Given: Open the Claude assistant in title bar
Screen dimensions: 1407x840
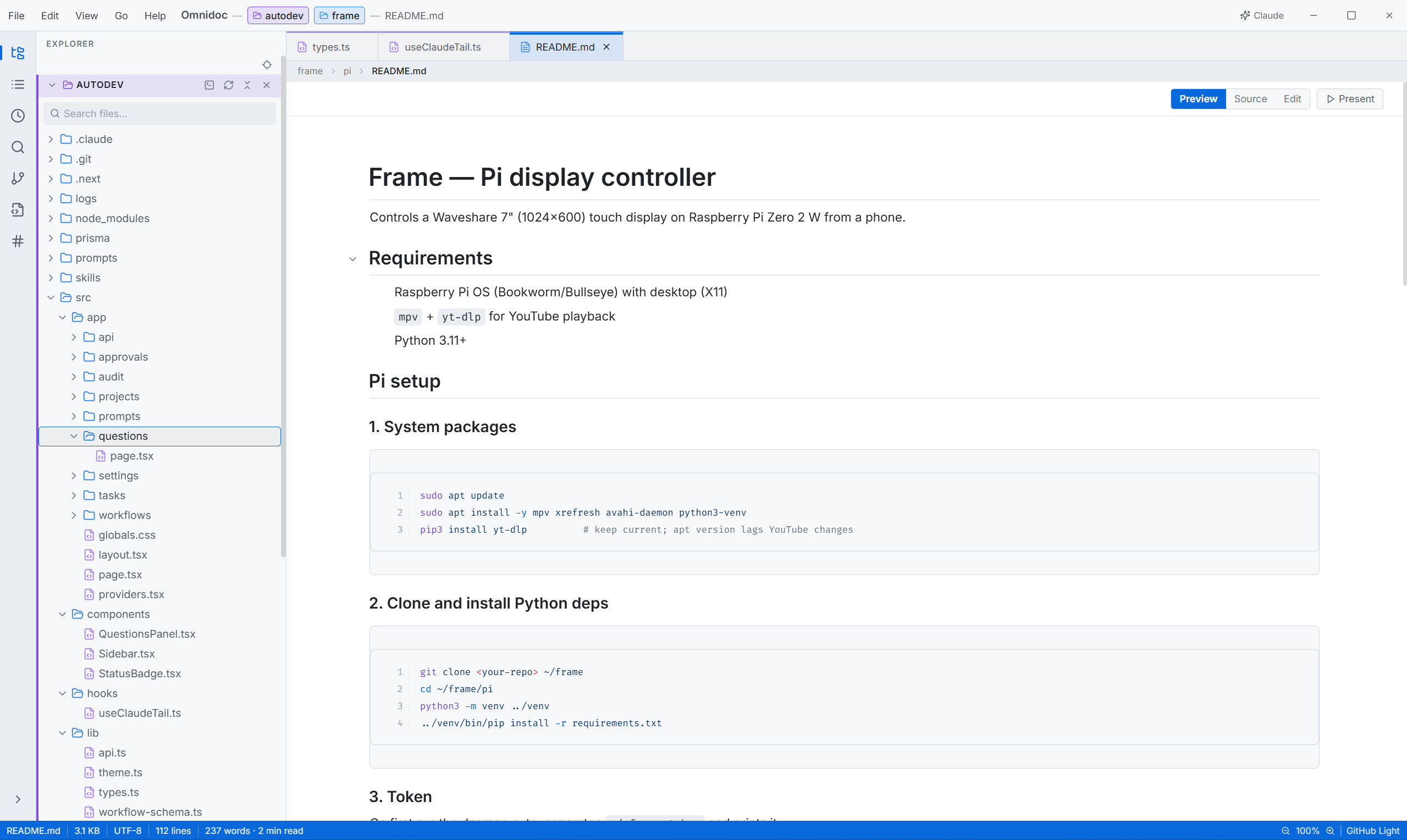Looking at the screenshot, I should 1262,15.
